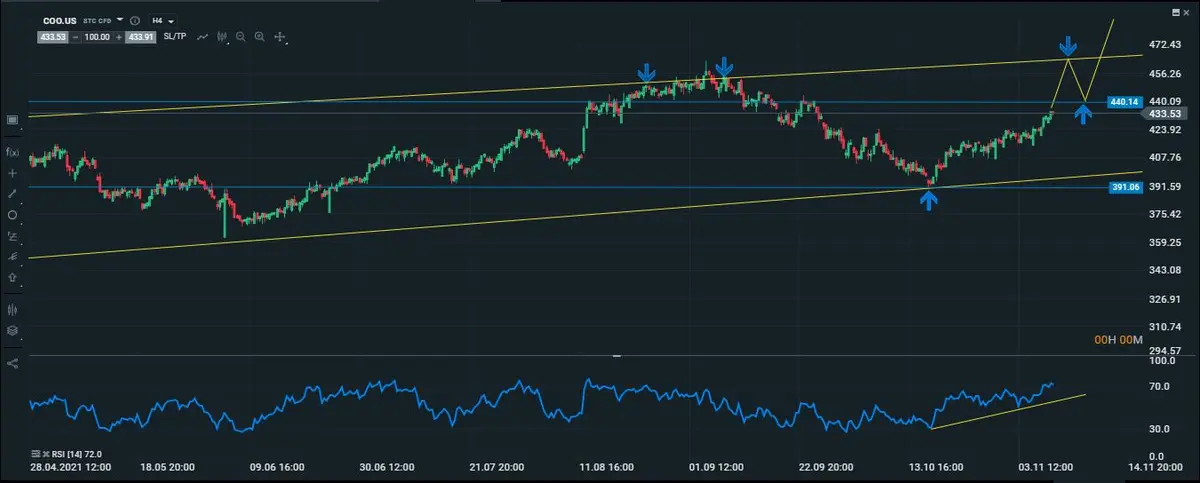
Task: Click the zoom out magnifier icon
Action: (241, 37)
